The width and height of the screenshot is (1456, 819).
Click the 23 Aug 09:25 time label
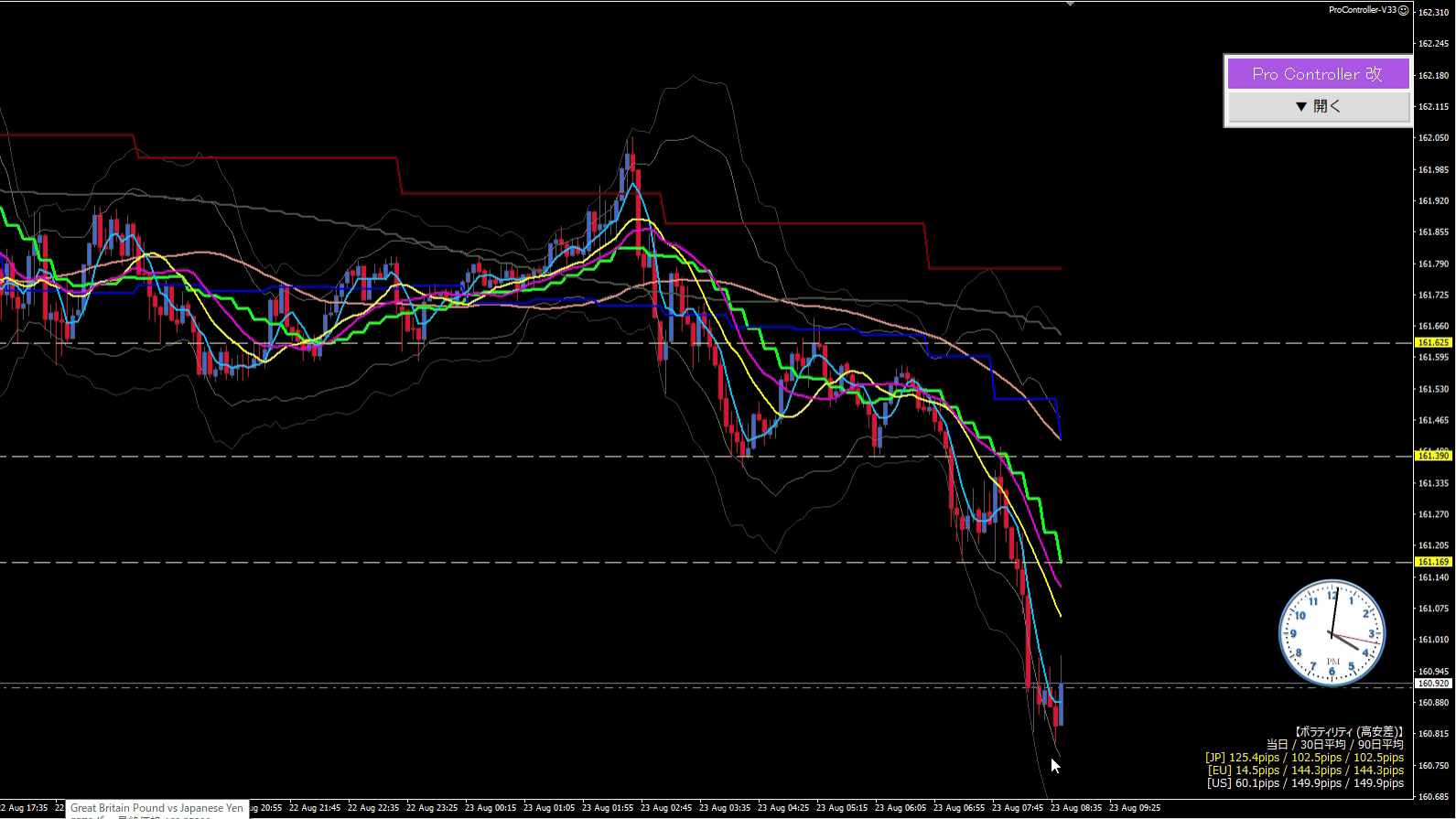pyautogui.click(x=1136, y=808)
